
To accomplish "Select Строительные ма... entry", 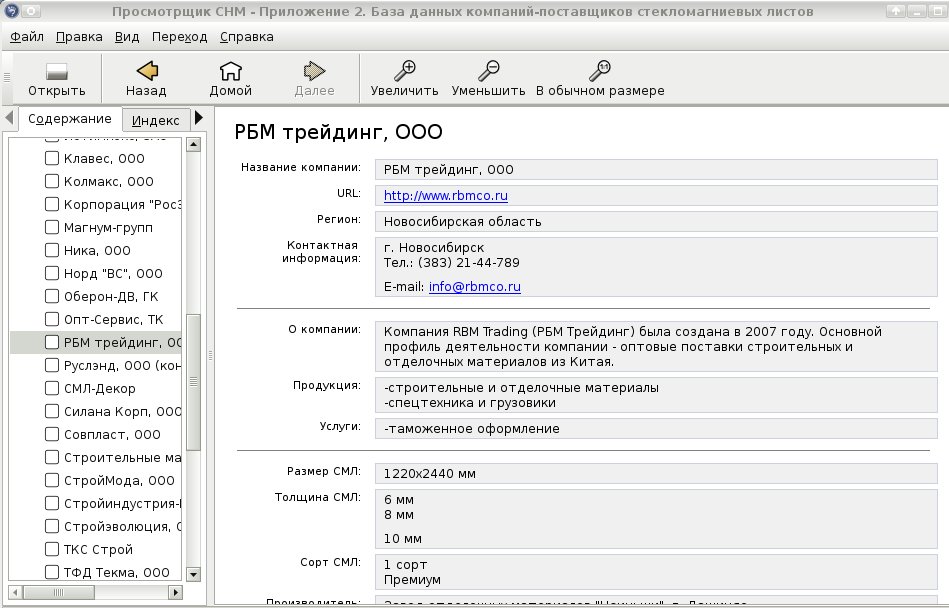I will [x=122, y=457].
